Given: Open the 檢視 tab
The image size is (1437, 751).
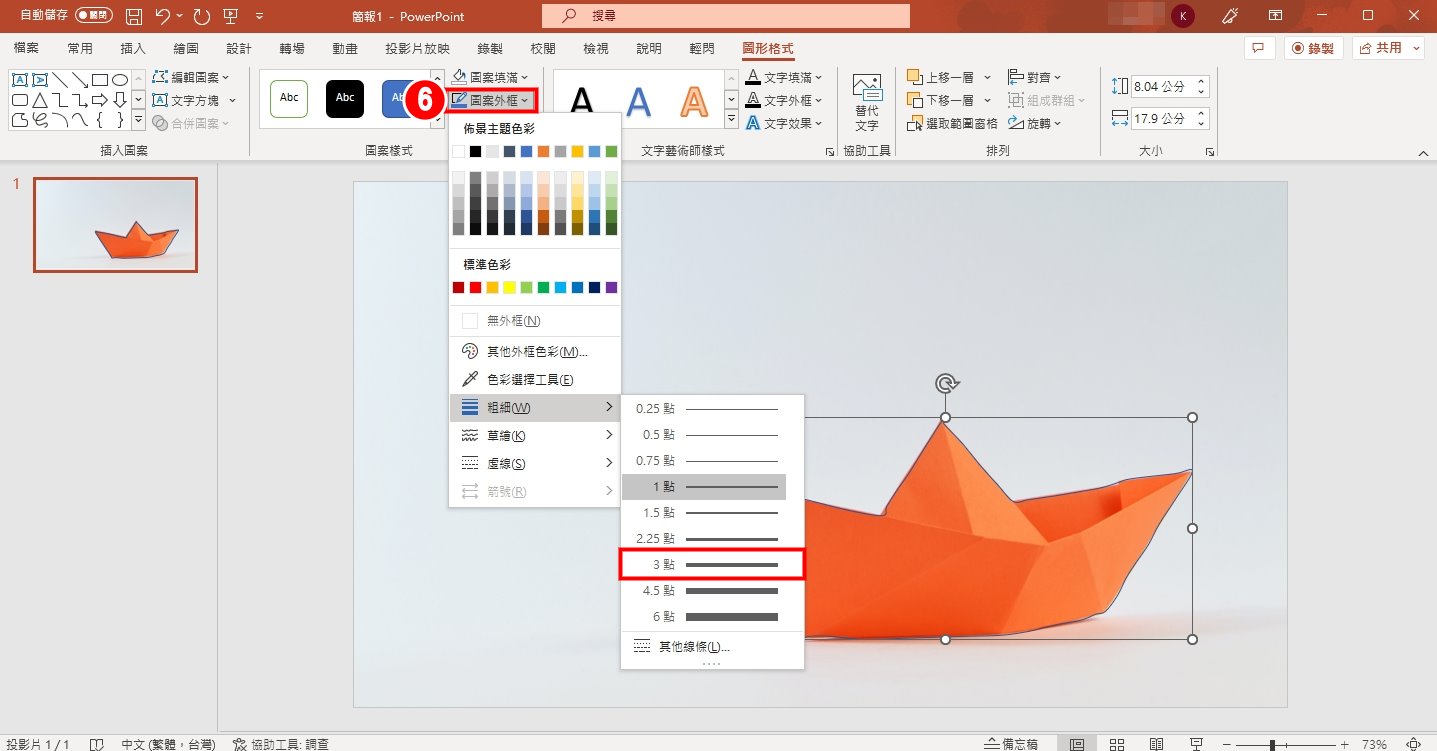Looking at the screenshot, I should point(595,49).
